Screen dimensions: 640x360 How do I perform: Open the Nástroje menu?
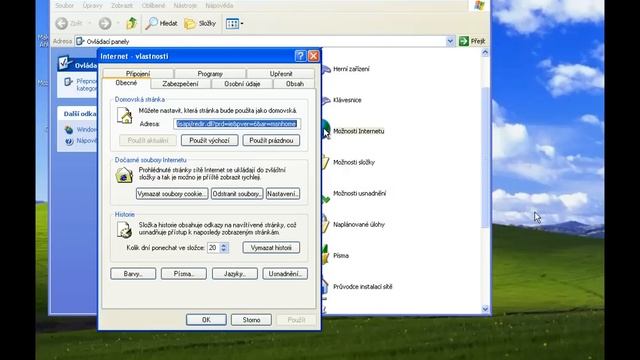point(185,6)
